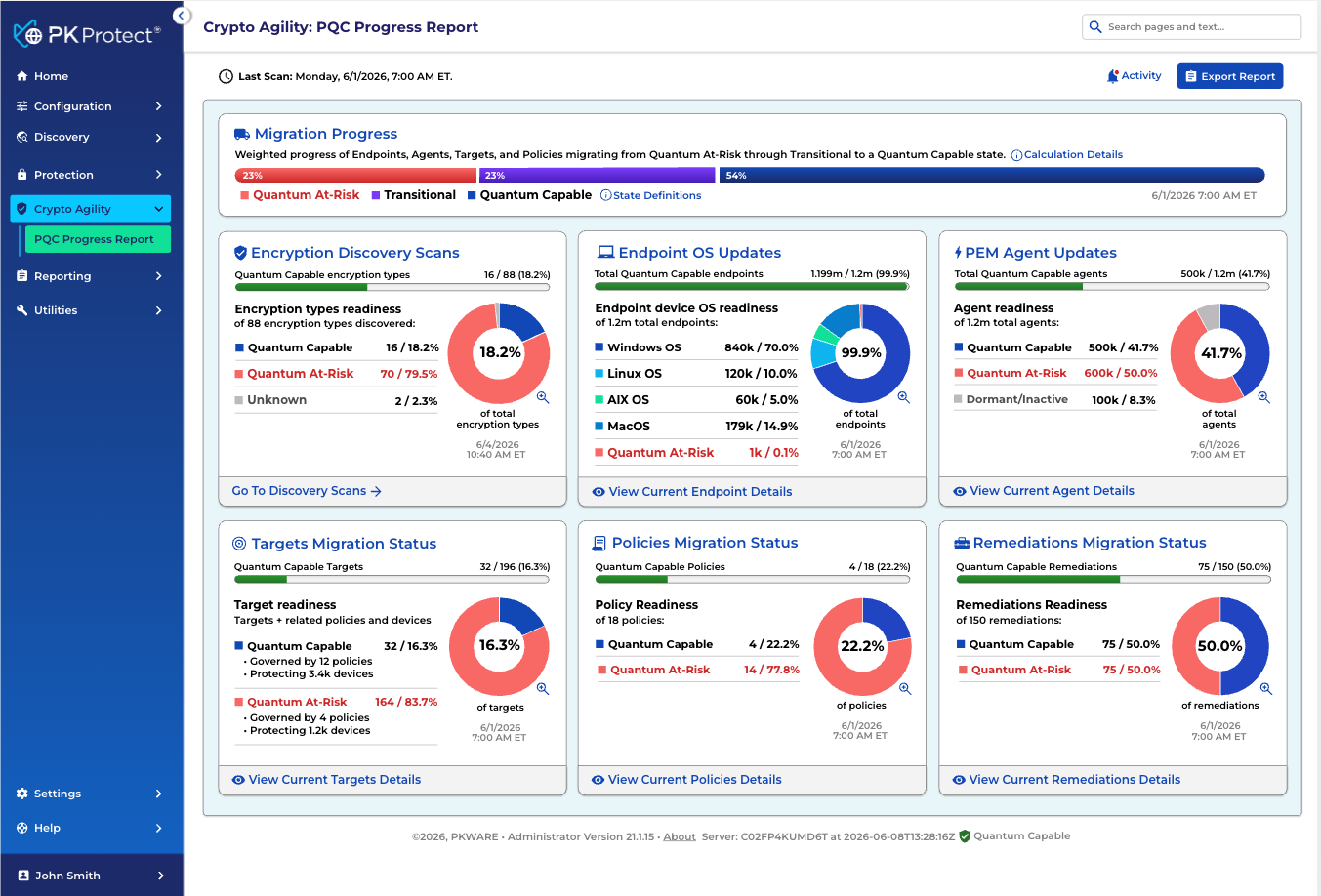
Task: Open View Current Remediations Details
Action: coord(1066,780)
